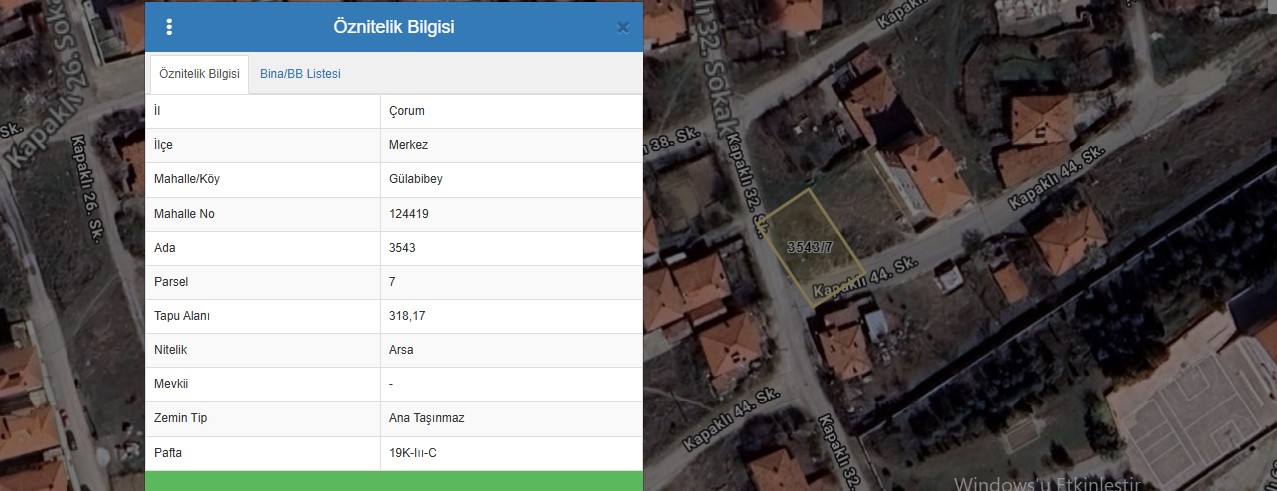Click the Tapu Alanı row label
This screenshot has width=1277, height=491.
click(181, 316)
